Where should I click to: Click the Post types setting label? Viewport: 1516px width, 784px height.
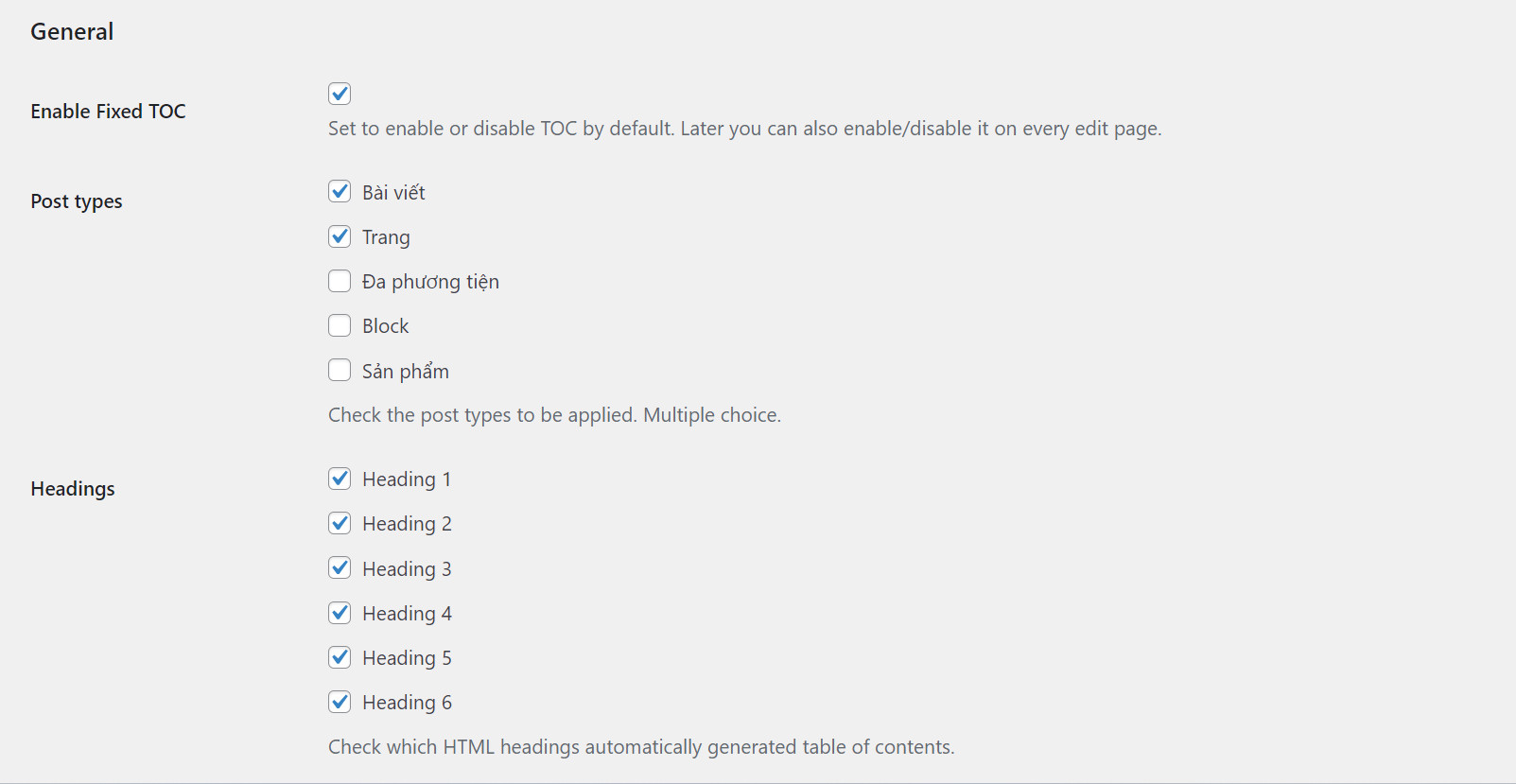77,201
